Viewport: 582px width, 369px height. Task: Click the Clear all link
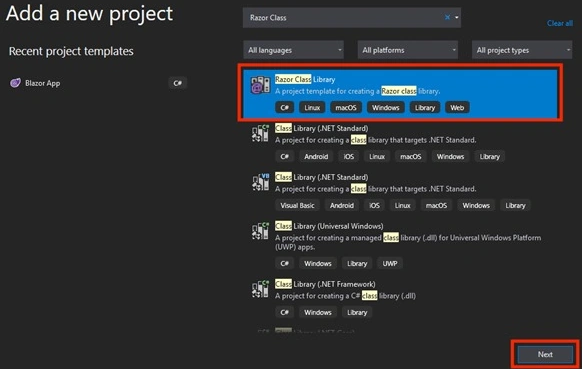point(560,23)
